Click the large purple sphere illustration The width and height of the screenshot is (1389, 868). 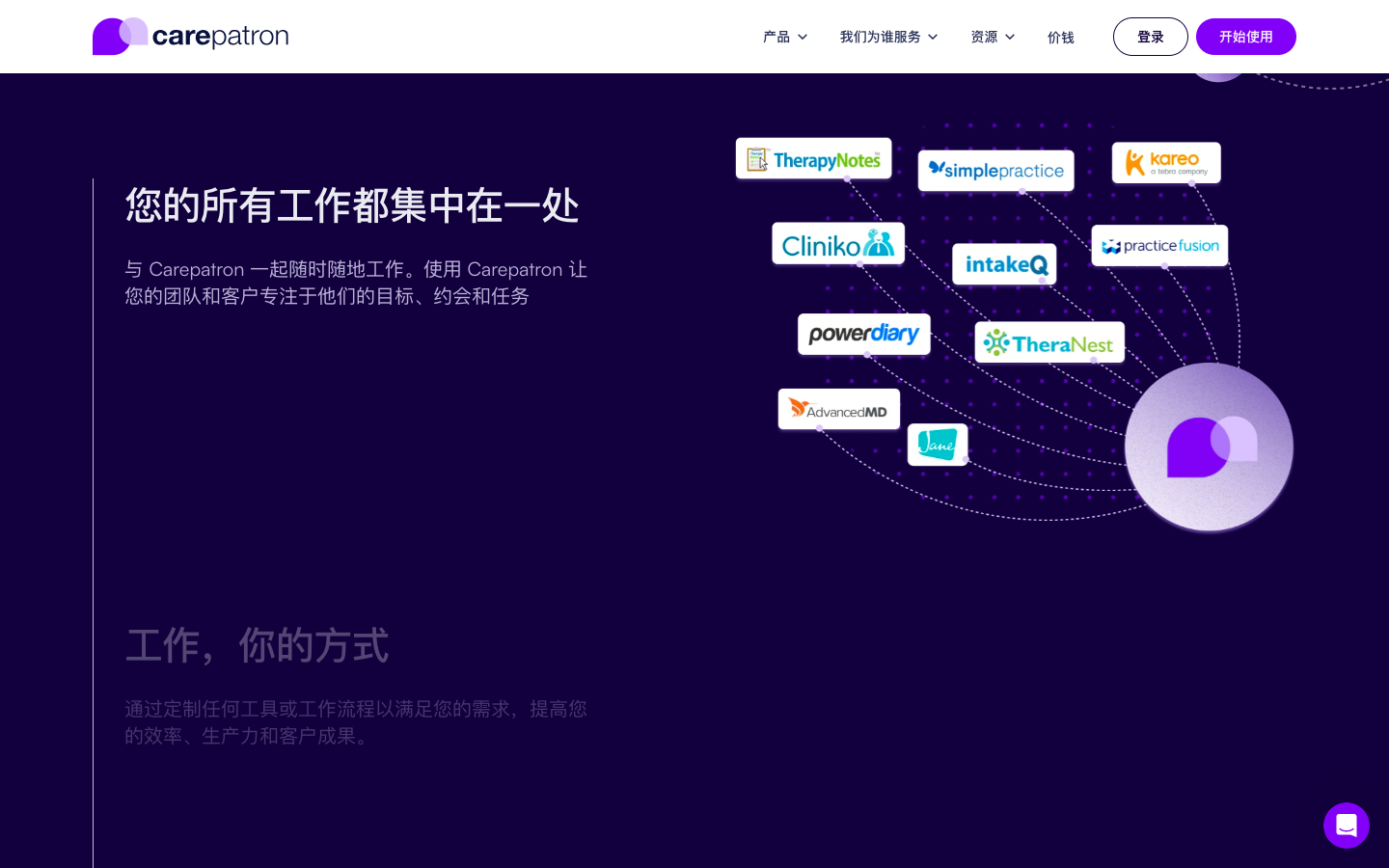pos(1209,447)
